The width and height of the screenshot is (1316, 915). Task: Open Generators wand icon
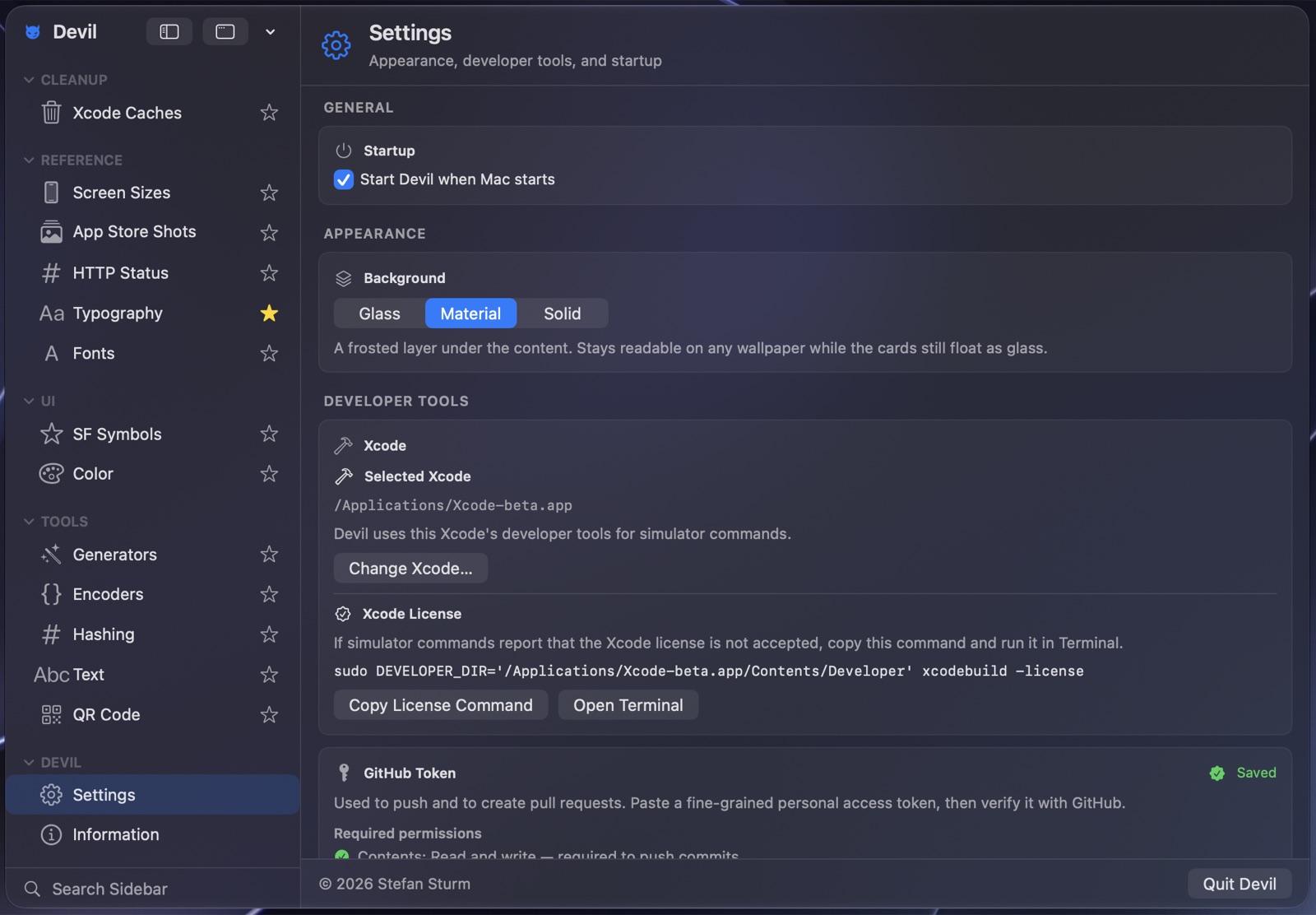(51, 555)
